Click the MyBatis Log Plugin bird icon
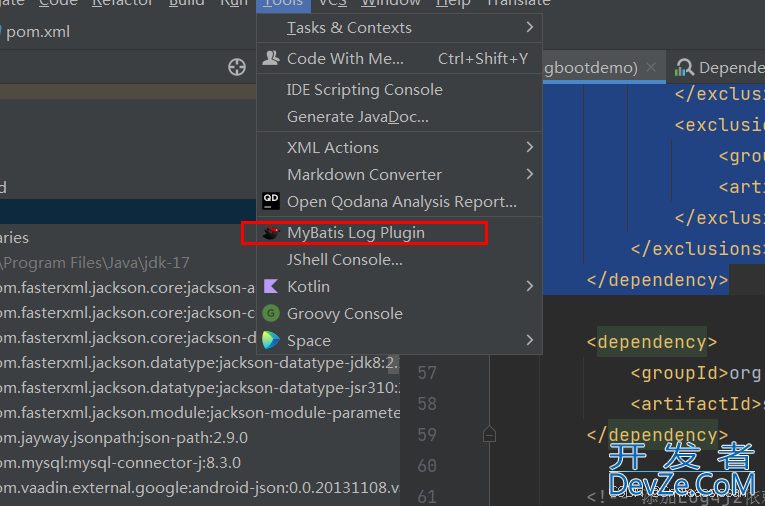 pos(271,233)
